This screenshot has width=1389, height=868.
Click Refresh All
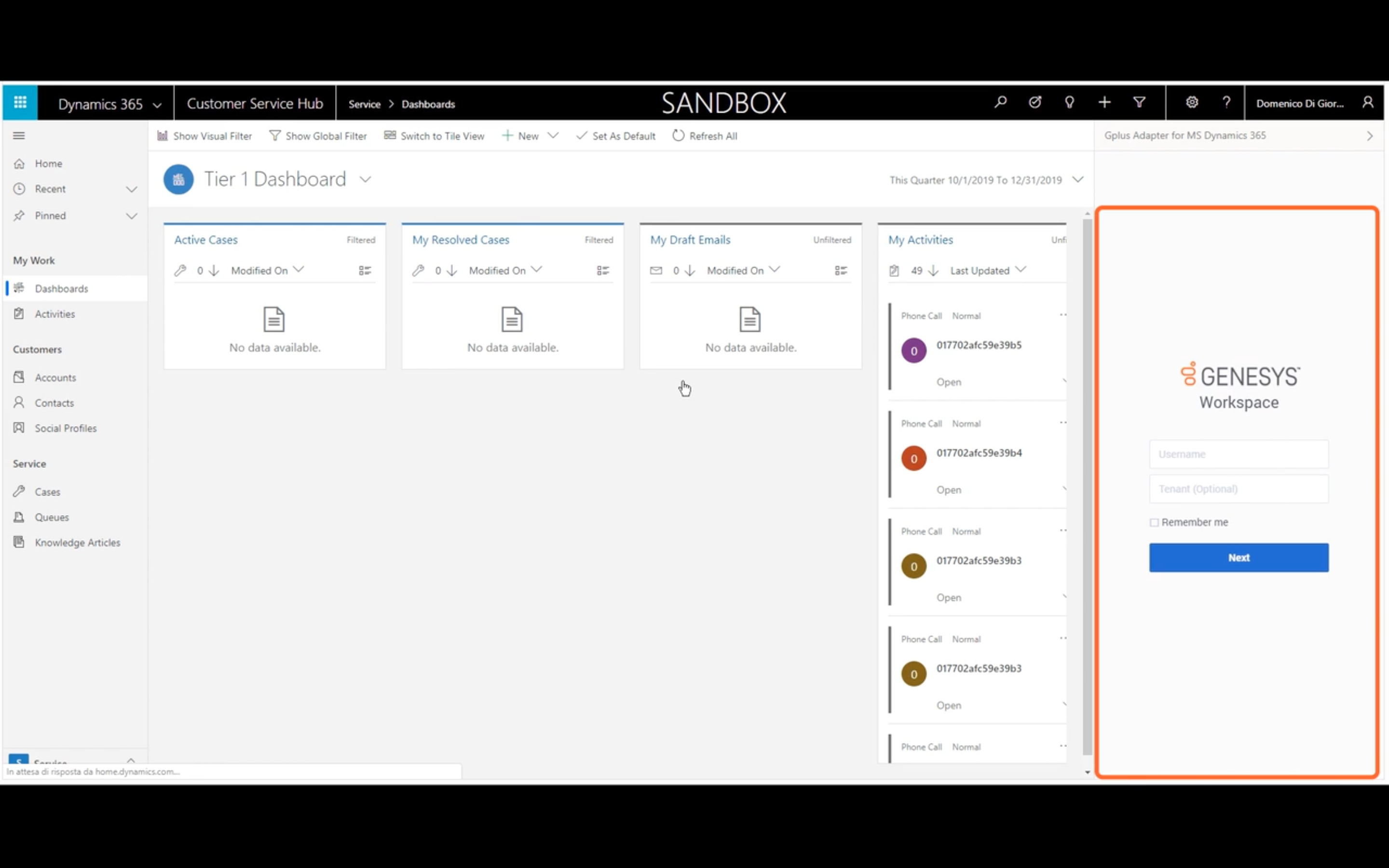[705, 136]
